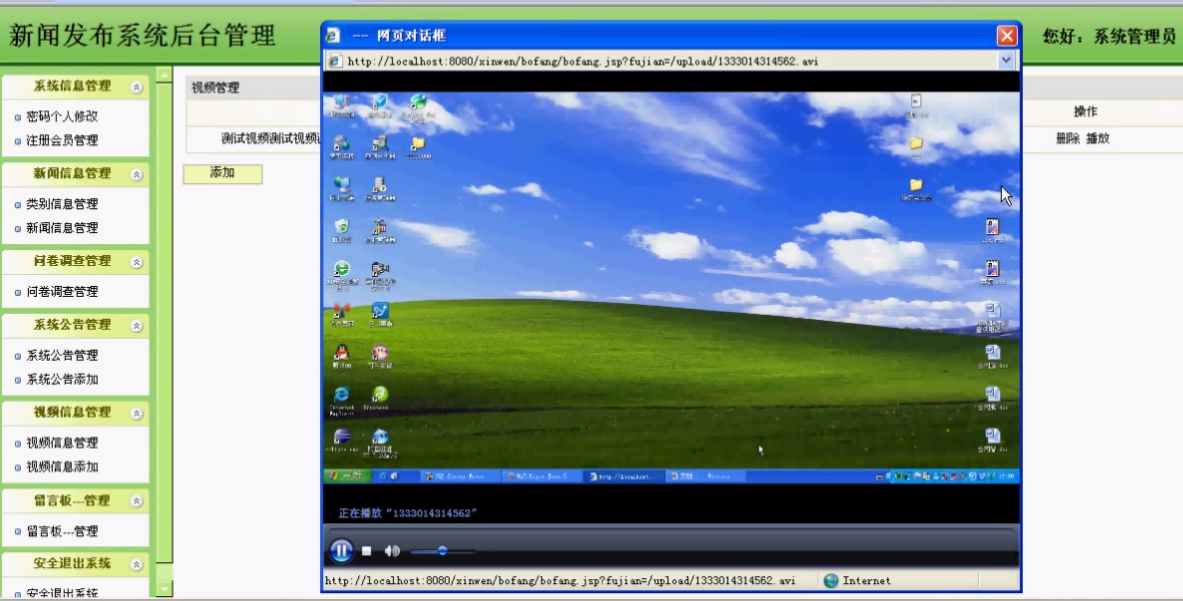Open the 新闻信息管理 link under 类别信息管理
This screenshot has height=601, width=1183.
coord(62,228)
